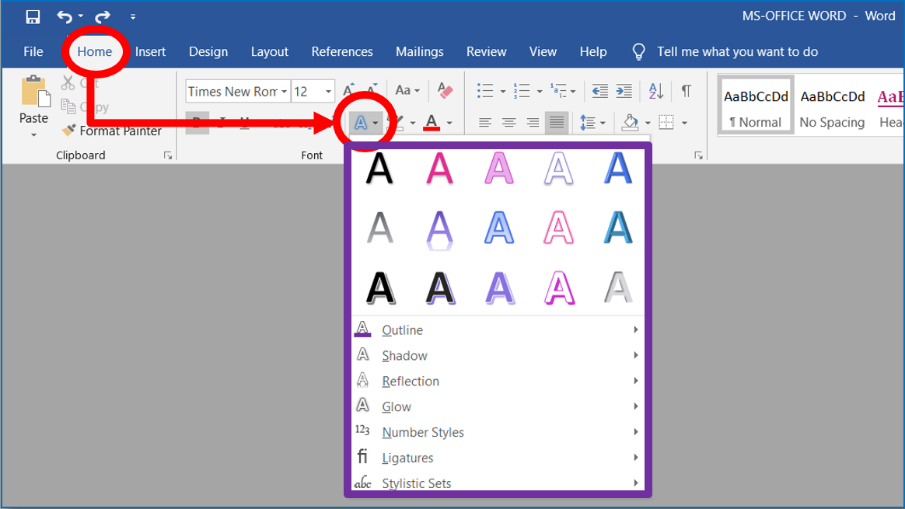Open the Number Styles submenu
The height and width of the screenshot is (509, 905).
coord(498,432)
